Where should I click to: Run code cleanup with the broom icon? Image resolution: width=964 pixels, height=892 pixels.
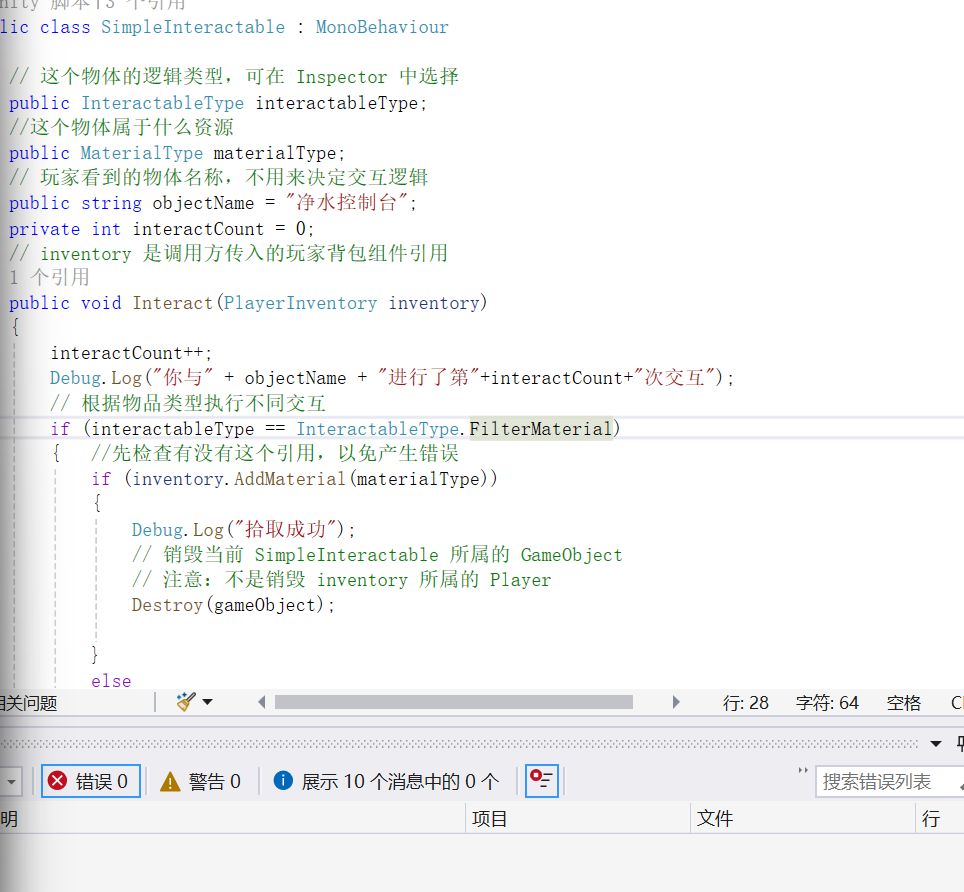point(186,701)
